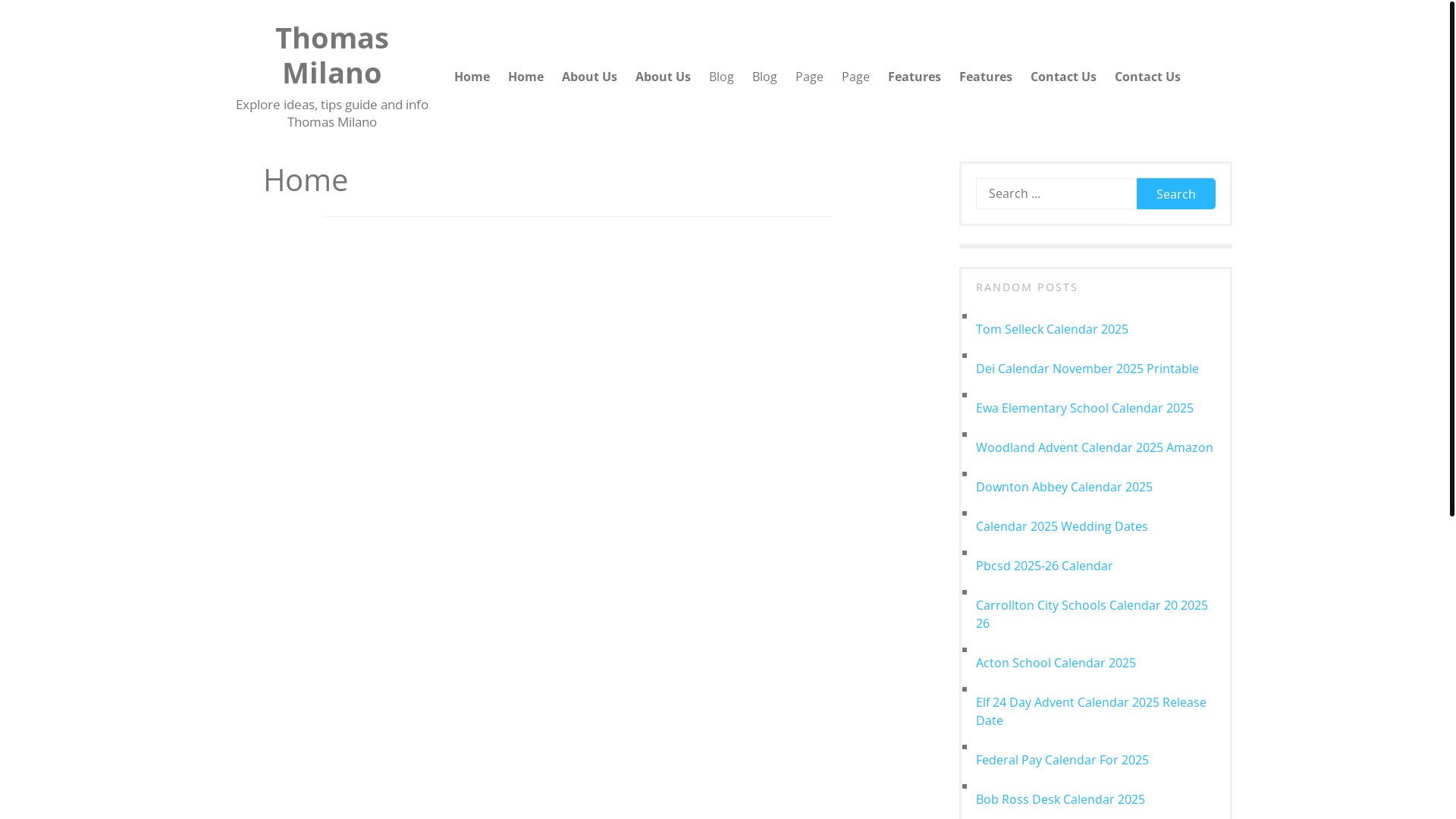Screen dimensions: 1456x819
Task: Click the first Contact Us menu item
Action: 1063,77
